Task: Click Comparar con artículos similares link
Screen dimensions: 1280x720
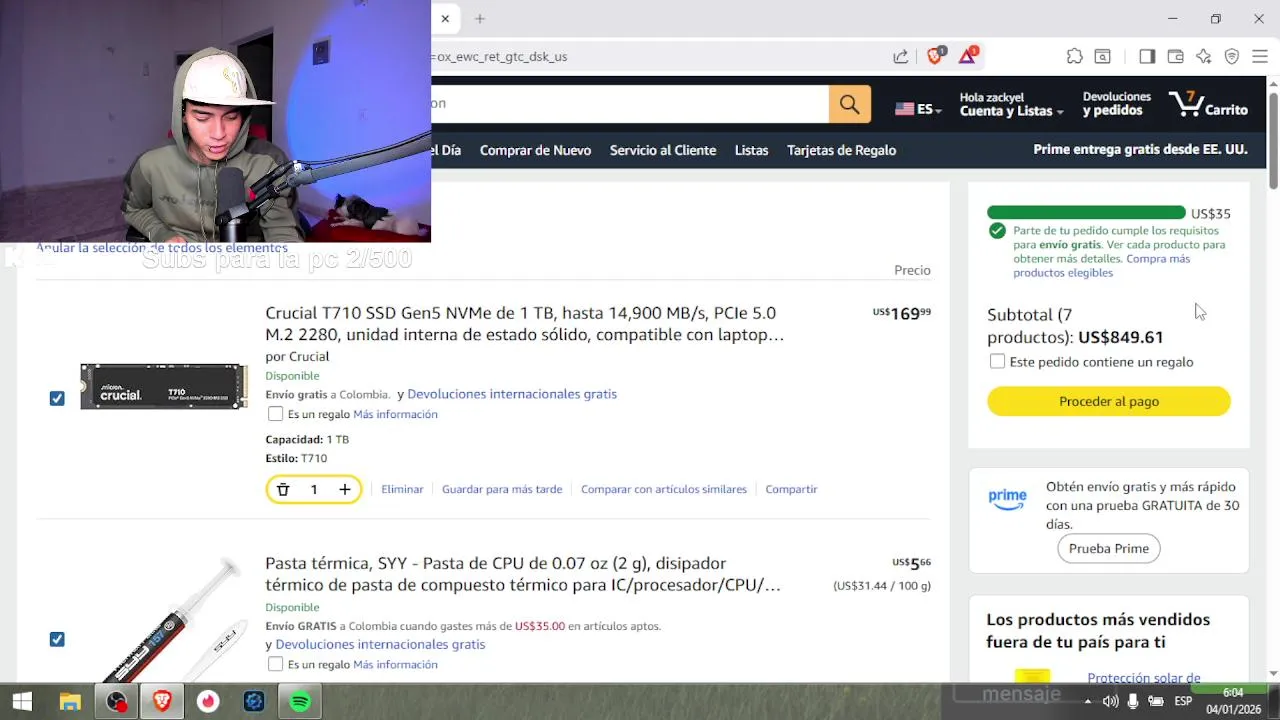Action: tap(664, 489)
